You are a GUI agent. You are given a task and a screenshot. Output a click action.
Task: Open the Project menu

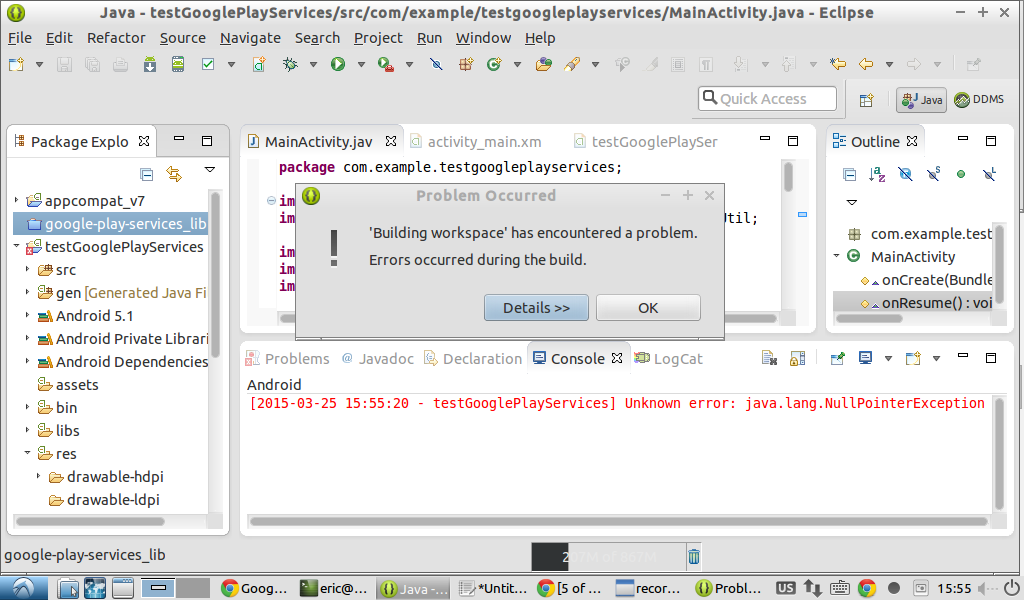378,38
